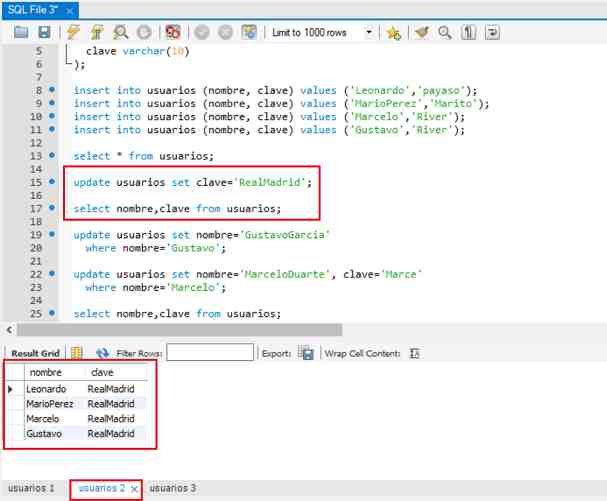The height and width of the screenshot is (501, 607).
Task: Close the usuarios 2 result tab
Action: click(x=134, y=488)
